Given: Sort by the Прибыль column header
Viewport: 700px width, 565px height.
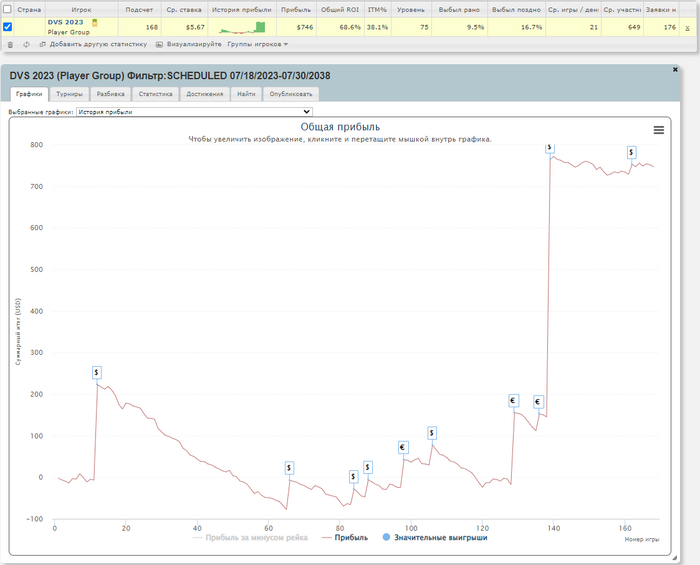Looking at the screenshot, I should tap(296, 9).
